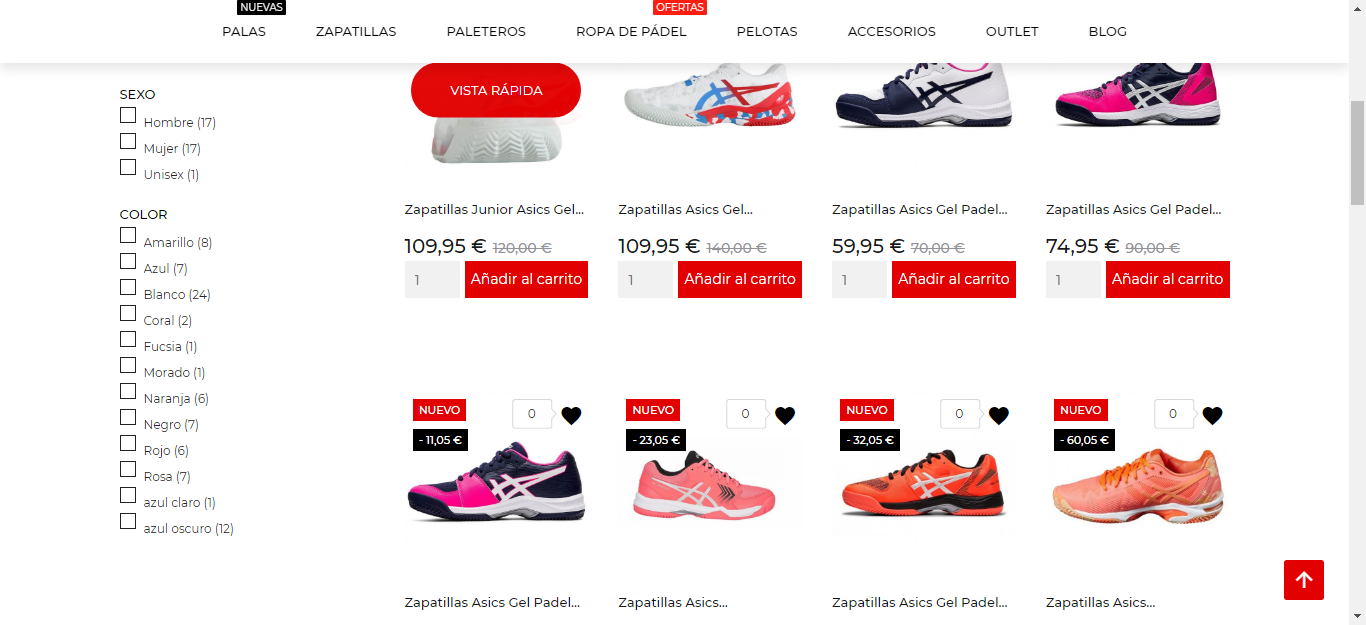Go to the OUTLET section
Image resolution: width=1366 pixels, height=625 pixels.
[x=1012, y=31]
